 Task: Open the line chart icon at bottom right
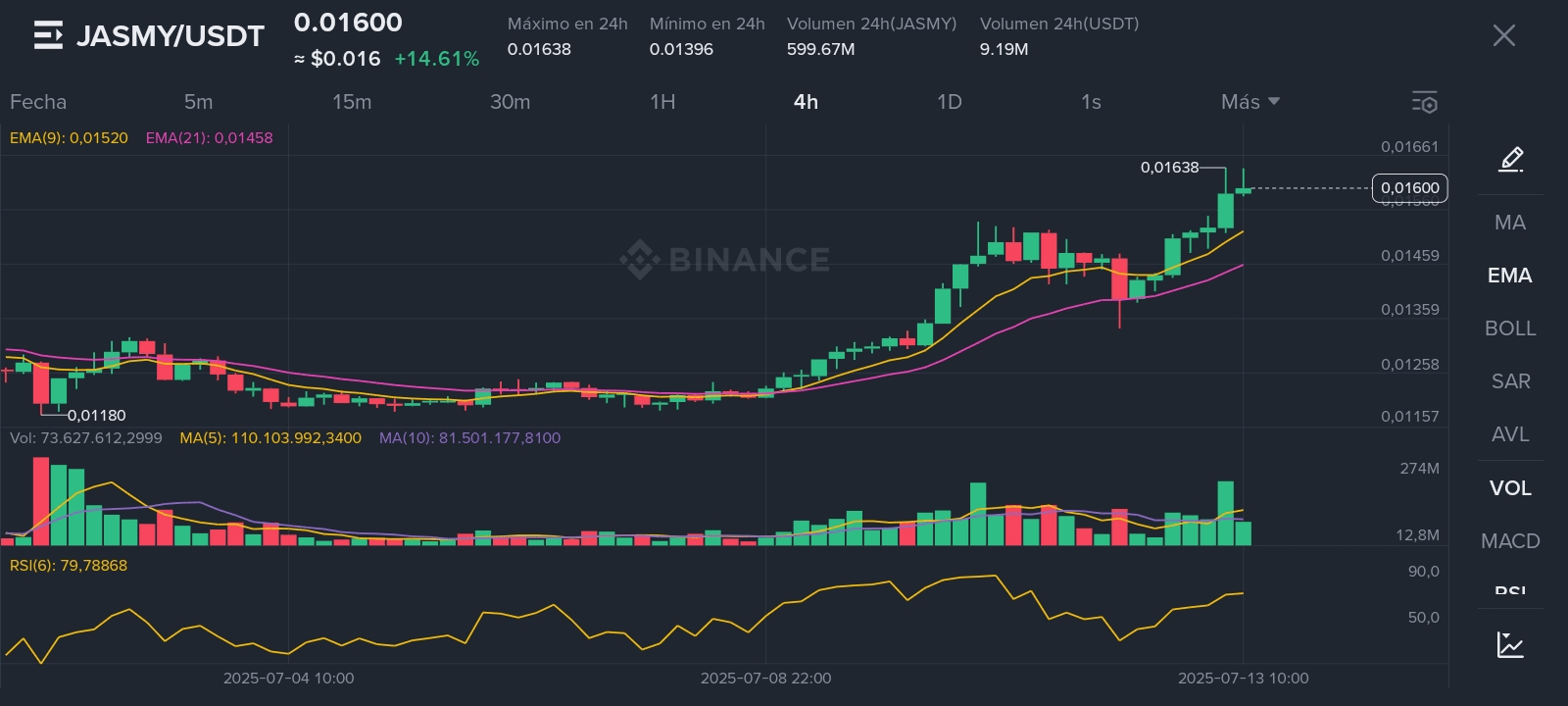coord(1510,644)
